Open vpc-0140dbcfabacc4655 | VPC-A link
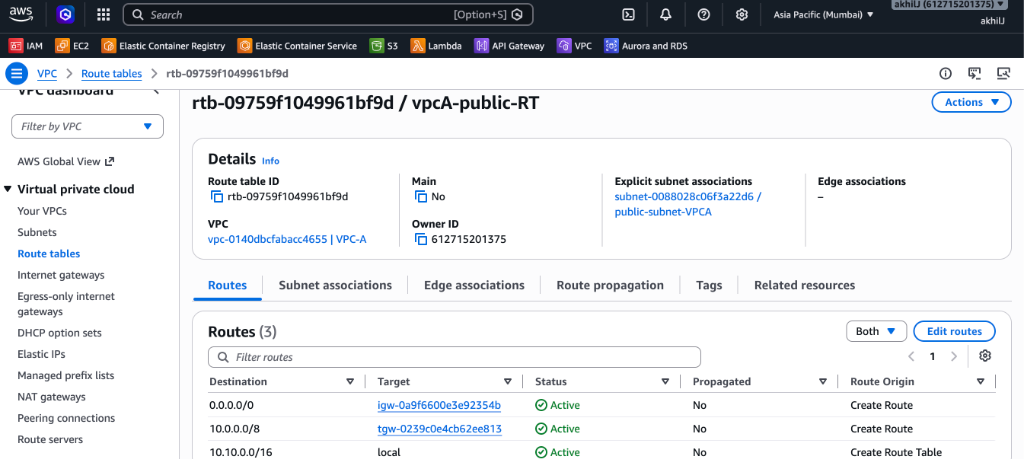 [x=287, y=239]
